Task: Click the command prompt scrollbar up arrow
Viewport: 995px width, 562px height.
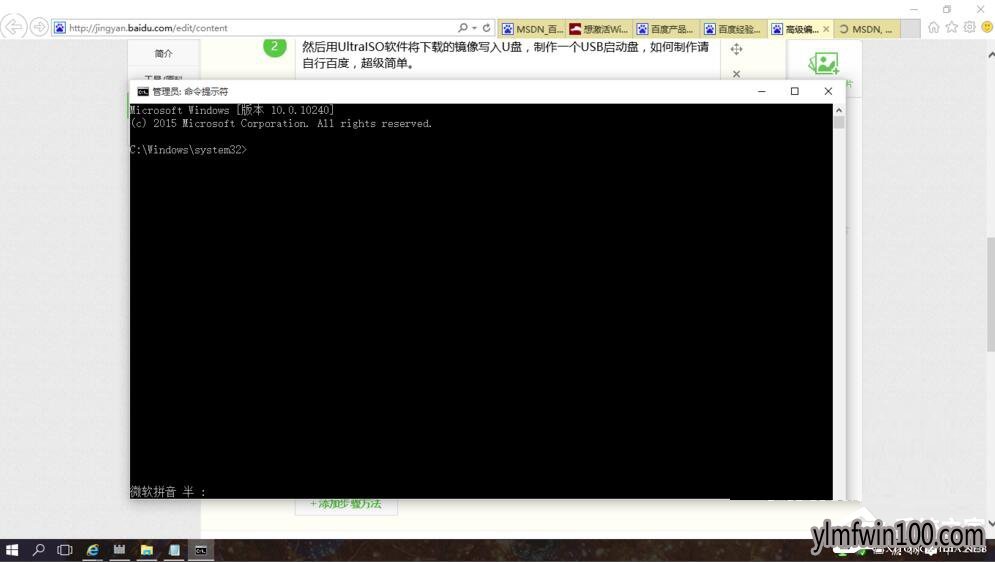Action: [x=839, y=110]
